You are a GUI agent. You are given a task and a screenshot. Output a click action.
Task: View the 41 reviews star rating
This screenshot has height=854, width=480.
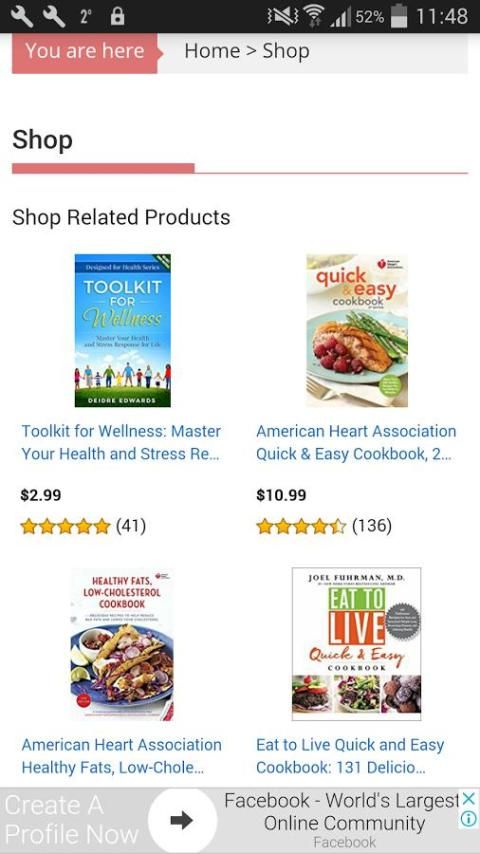click(x=83, y=526)
